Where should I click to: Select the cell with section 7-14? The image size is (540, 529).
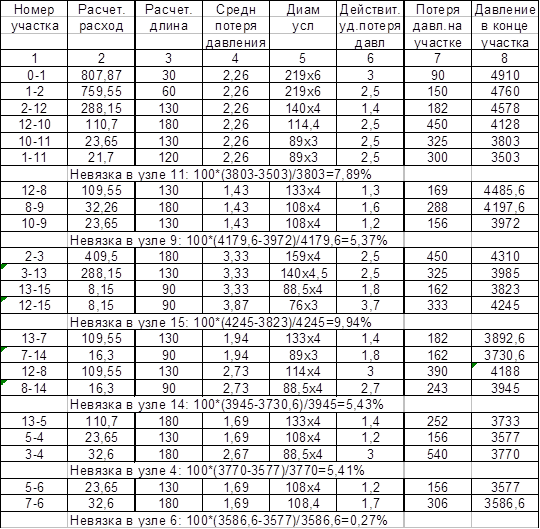[x=34, y=355]
